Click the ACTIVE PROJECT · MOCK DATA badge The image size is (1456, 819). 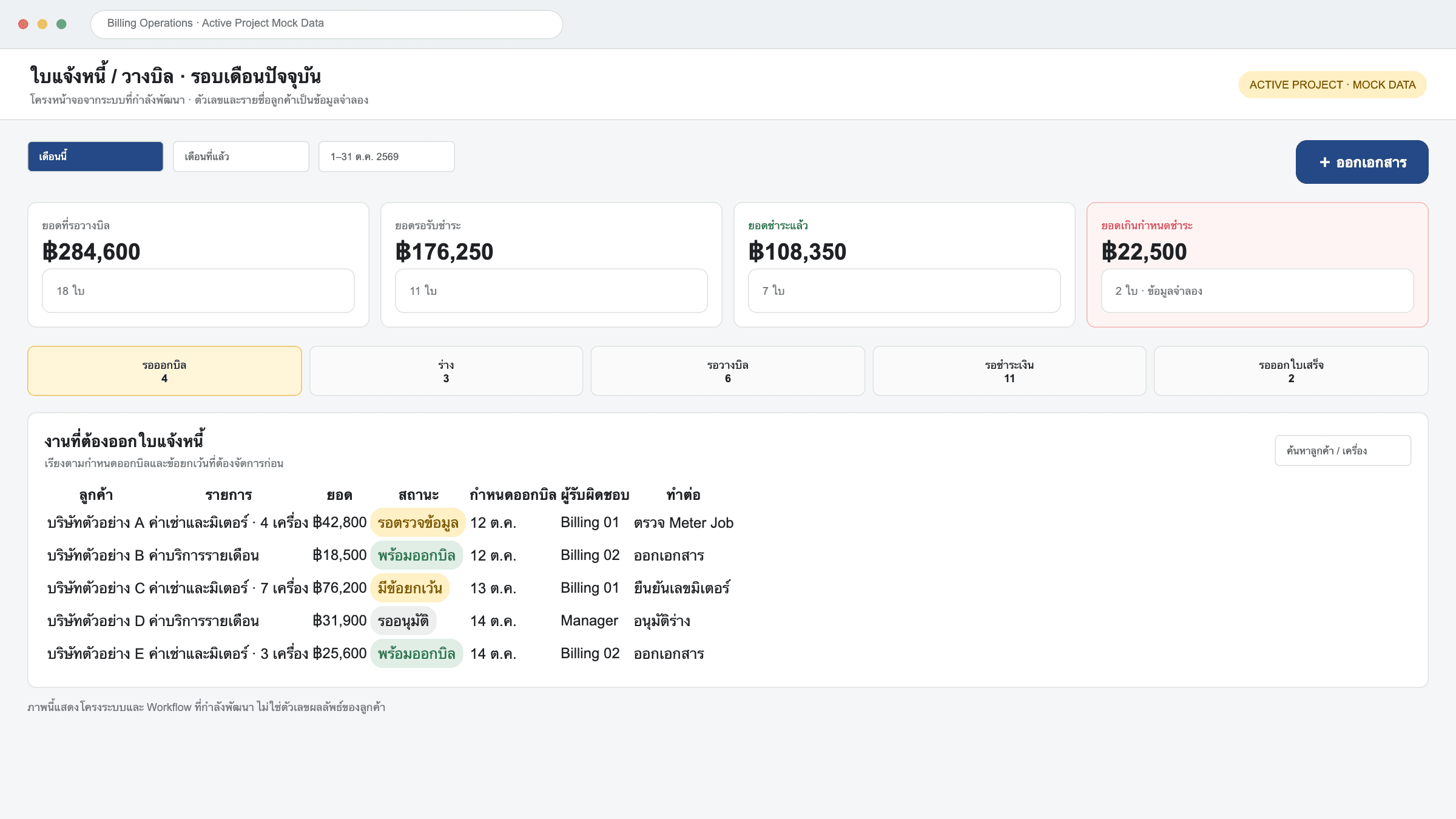click(1332, 85)
